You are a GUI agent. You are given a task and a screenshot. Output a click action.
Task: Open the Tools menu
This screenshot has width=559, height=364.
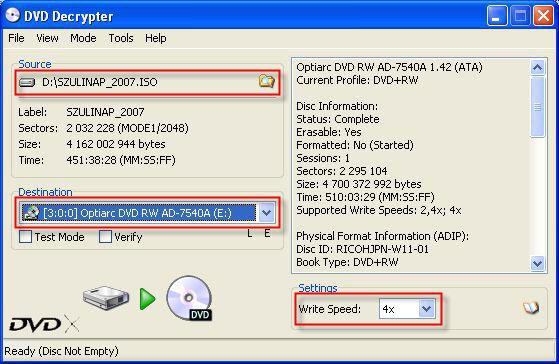point(121,38)
